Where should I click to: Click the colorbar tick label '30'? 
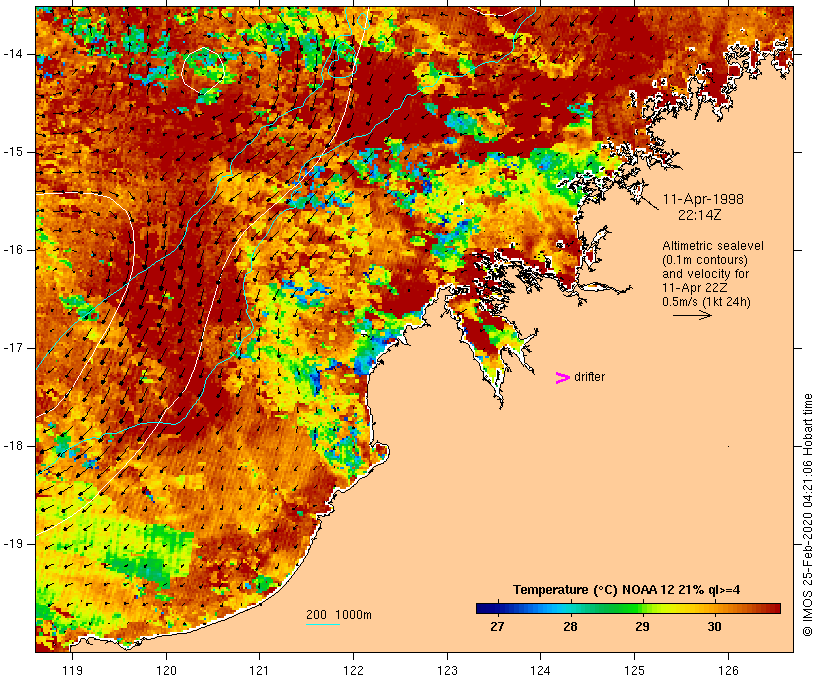click(x=714, y=626)
